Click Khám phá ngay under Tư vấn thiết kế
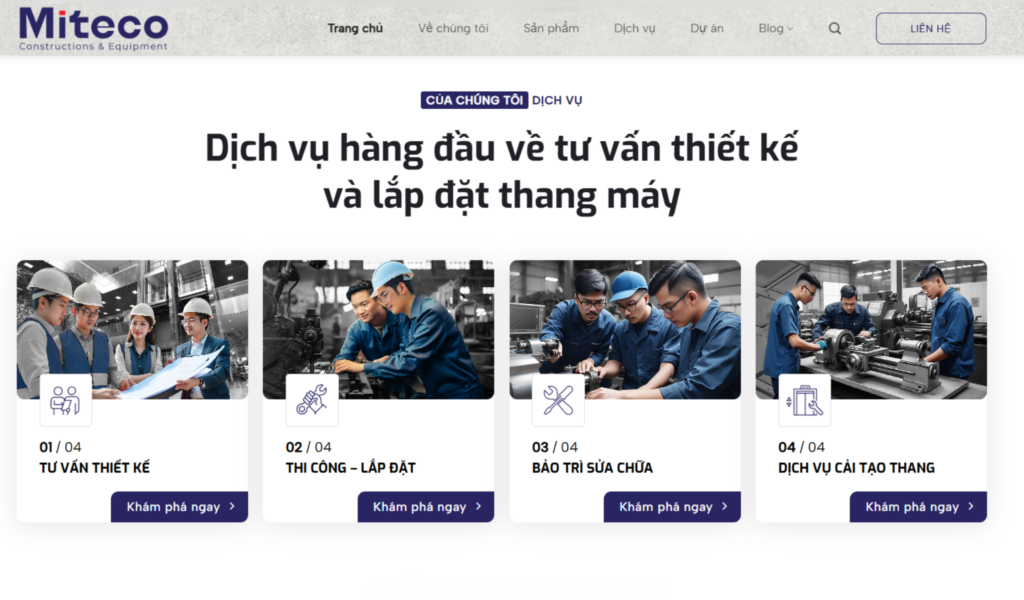1024x600 pixels. (180, 507)
